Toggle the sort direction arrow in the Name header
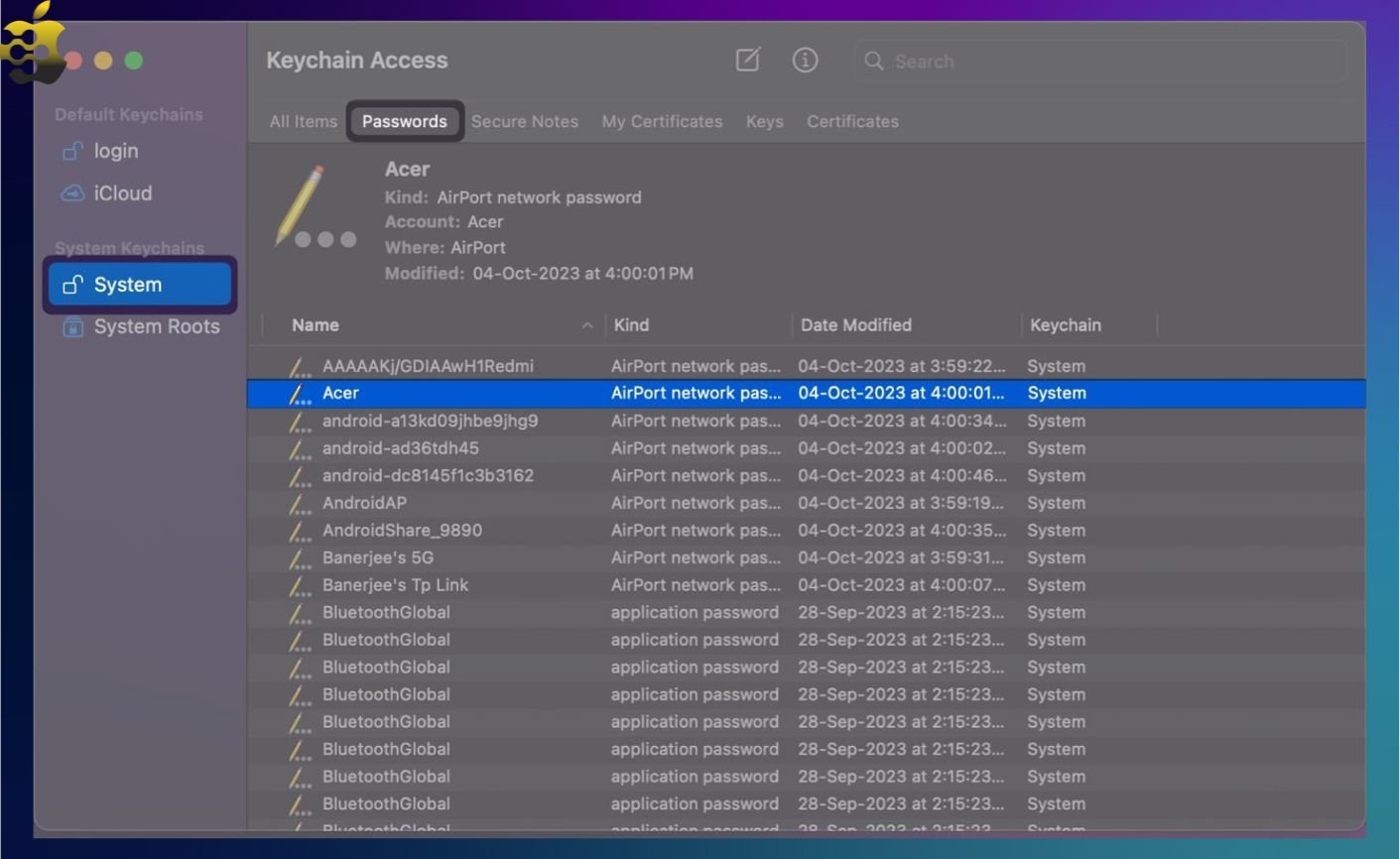1400x859 pixels. coord(587,325)
